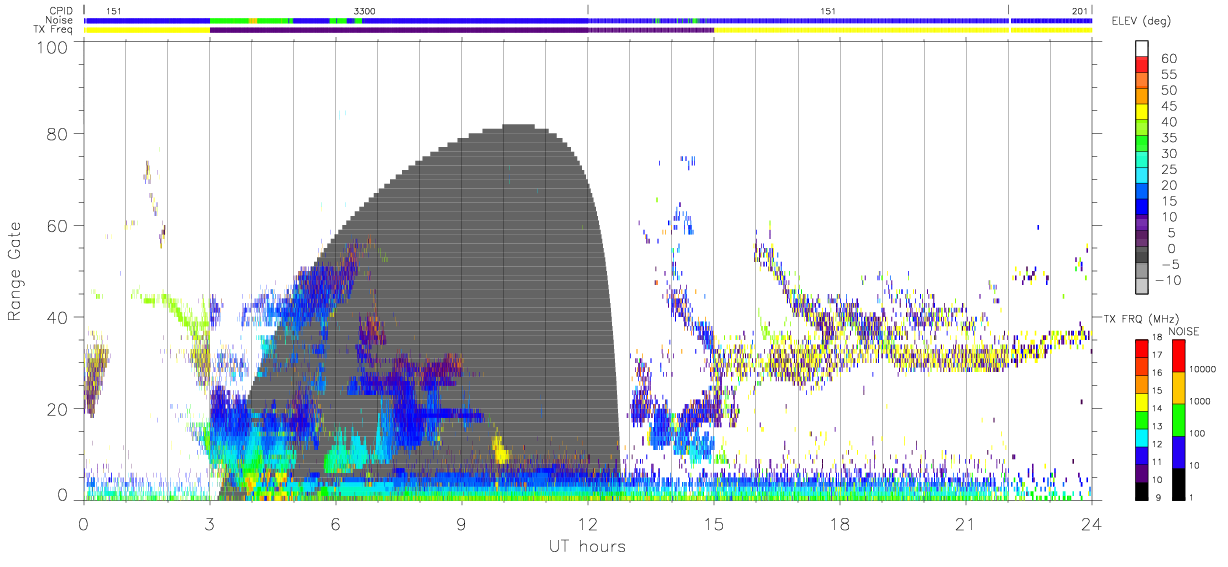Click the Range Gate tick label 40

pyautogui.click(x=58, y=317)
